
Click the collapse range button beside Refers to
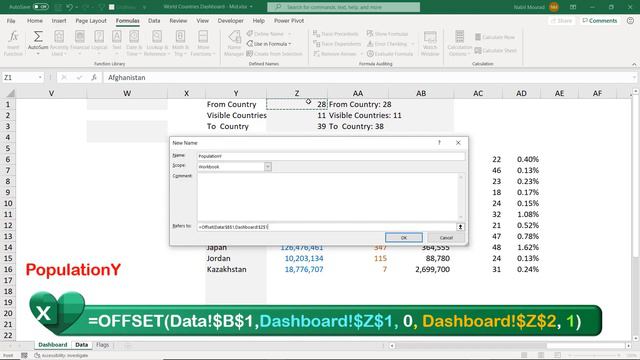point(460,227)
